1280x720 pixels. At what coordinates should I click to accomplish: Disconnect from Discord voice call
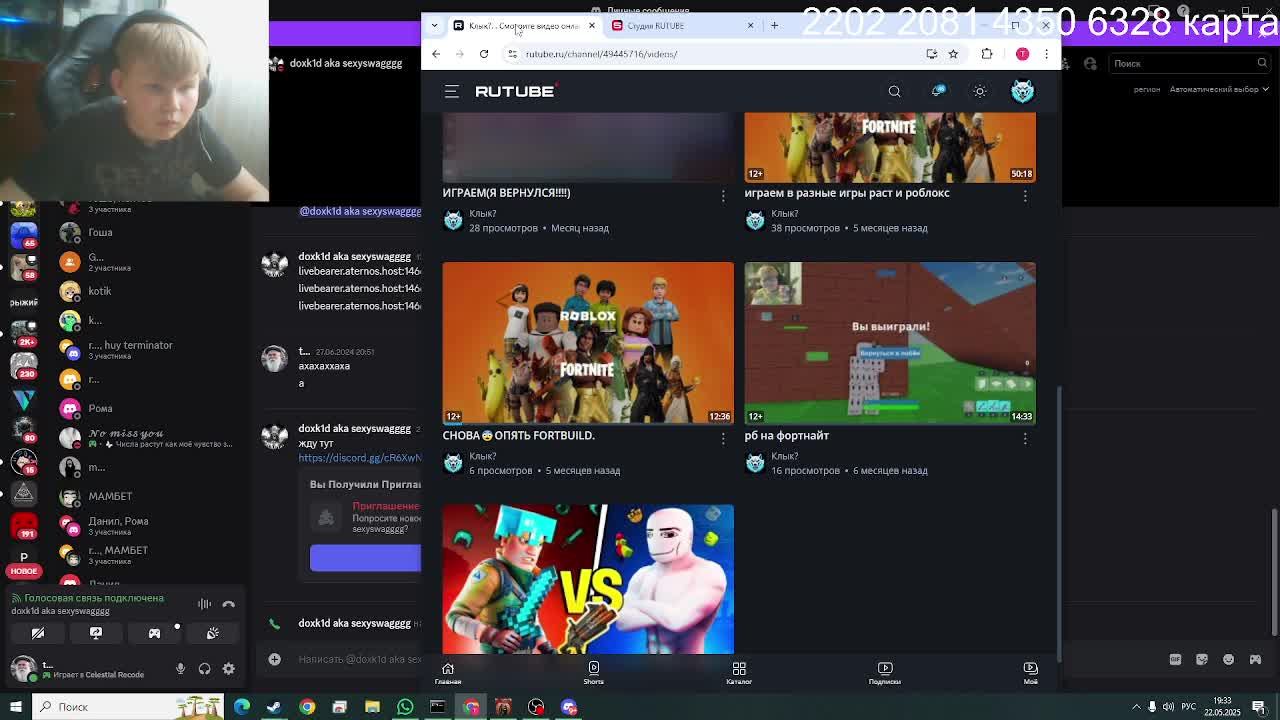228,604
